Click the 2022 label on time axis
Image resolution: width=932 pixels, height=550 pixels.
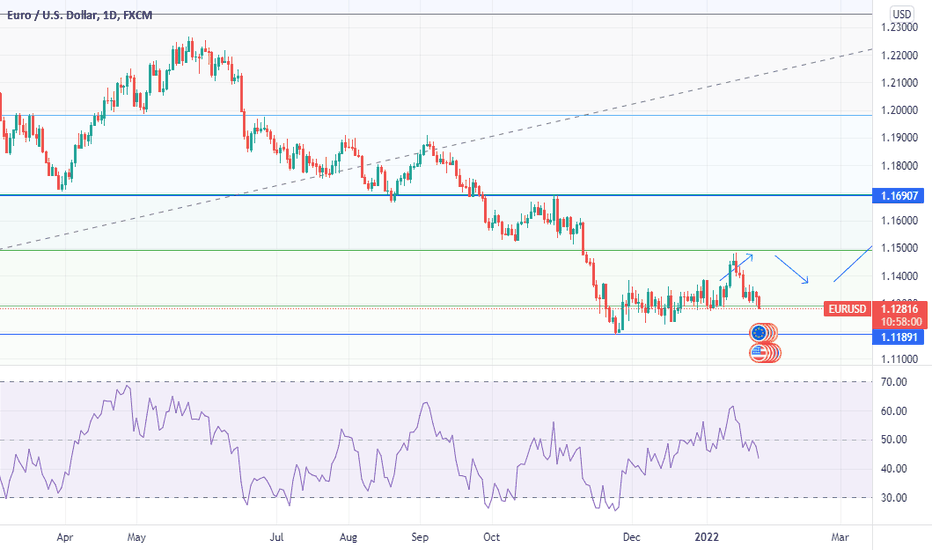(x=707, y=538)
